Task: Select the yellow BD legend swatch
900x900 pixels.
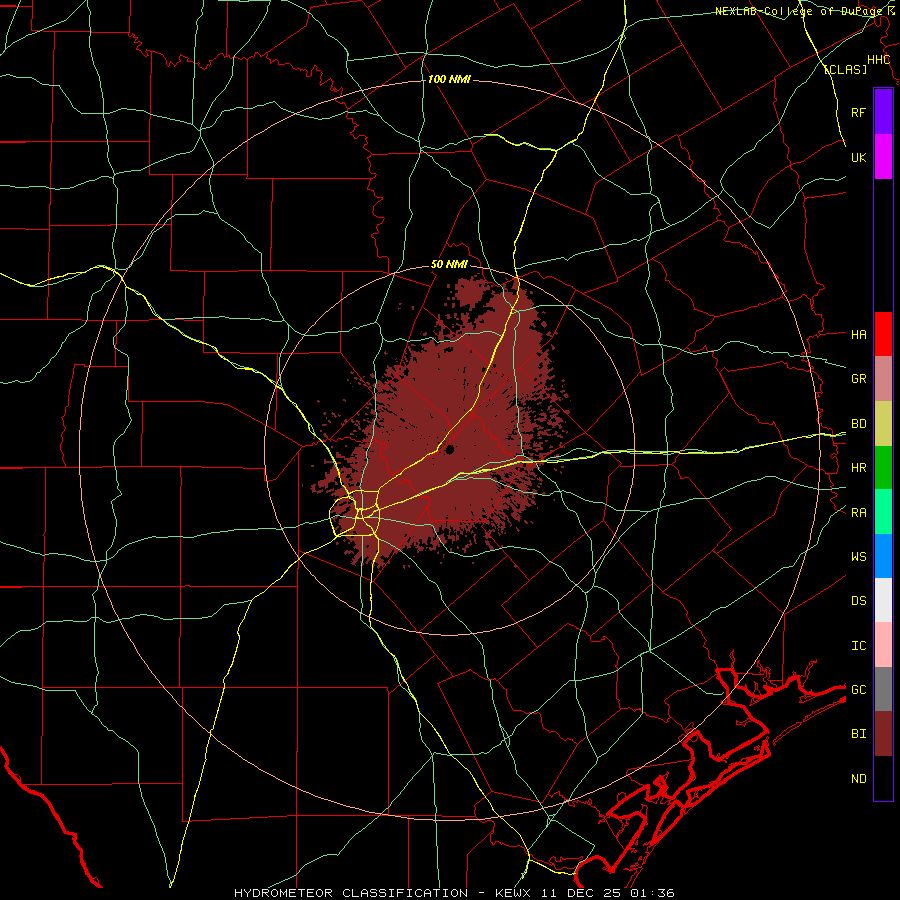Action: tap(883, 424)
